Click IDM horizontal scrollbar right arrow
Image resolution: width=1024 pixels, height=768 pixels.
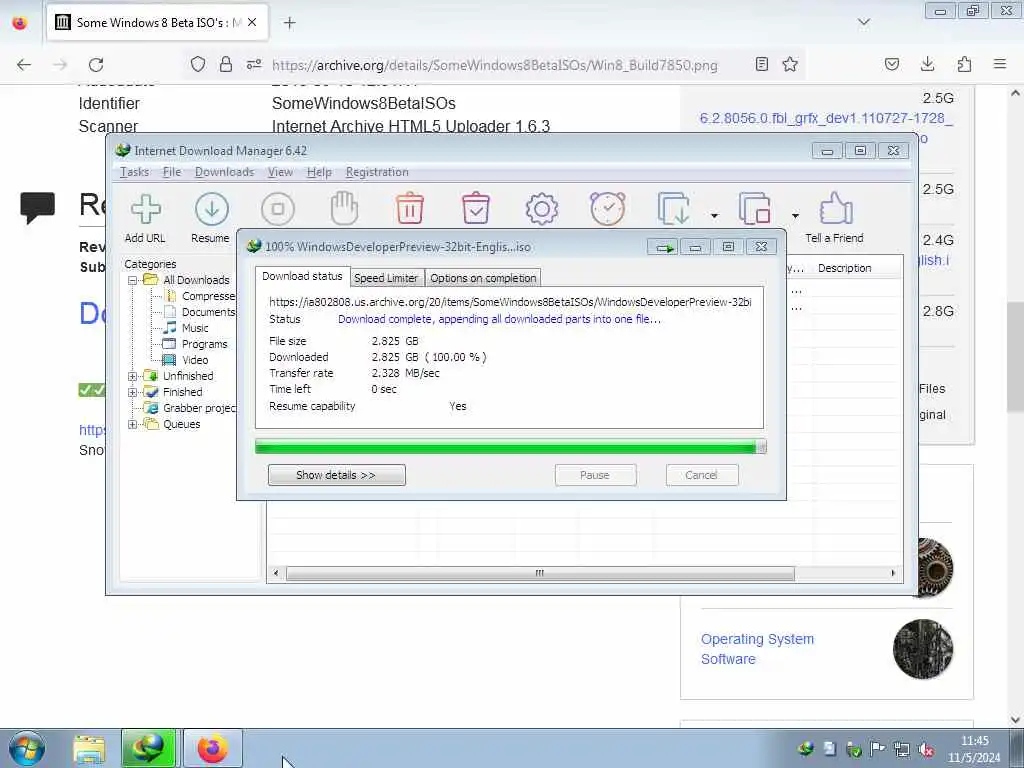893,573
